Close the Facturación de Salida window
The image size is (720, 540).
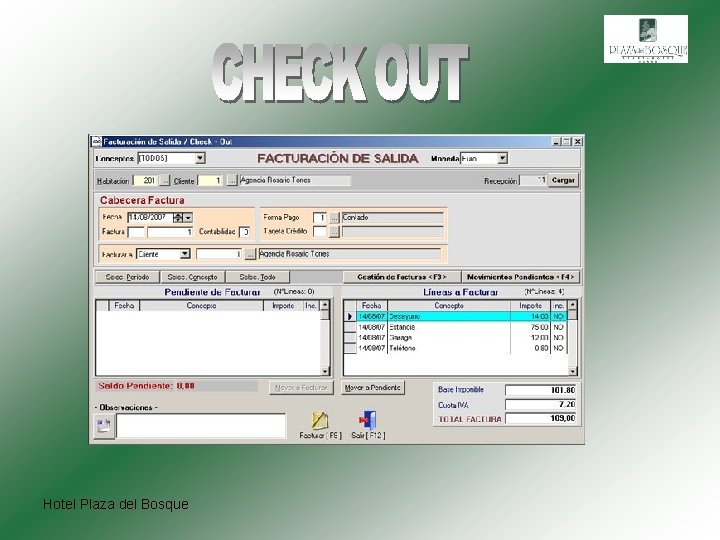578,141
